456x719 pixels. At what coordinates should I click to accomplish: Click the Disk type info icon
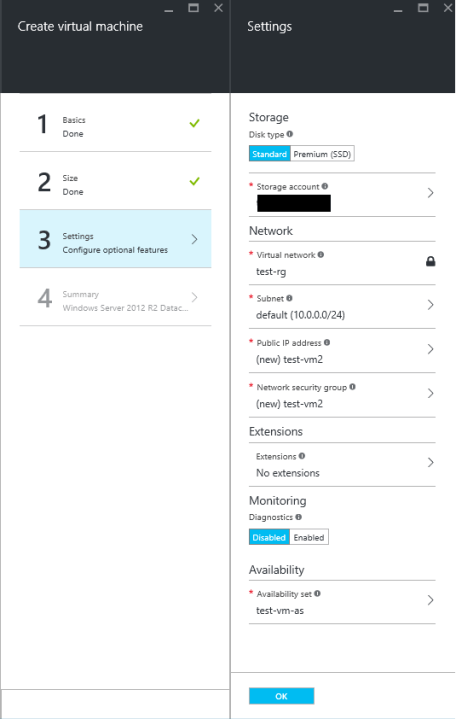(289, 134)
